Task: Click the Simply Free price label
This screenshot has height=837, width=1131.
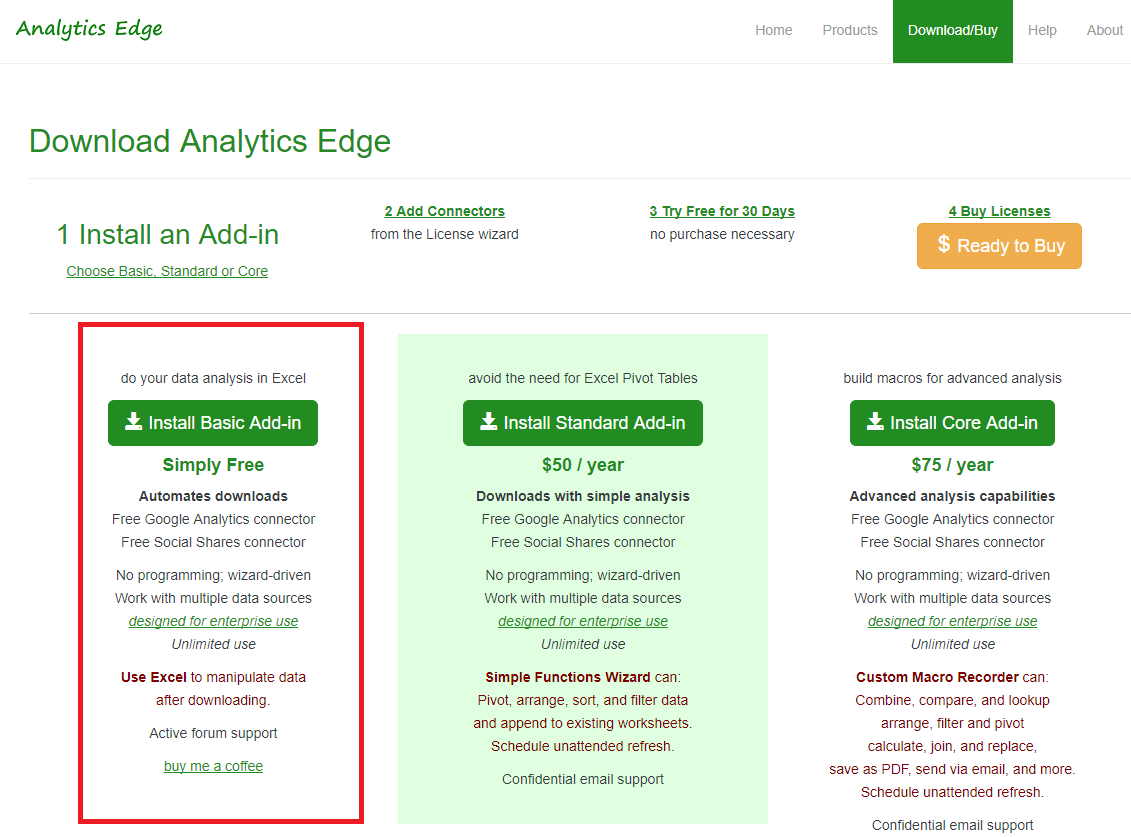Action: click(x=214, y=465)
